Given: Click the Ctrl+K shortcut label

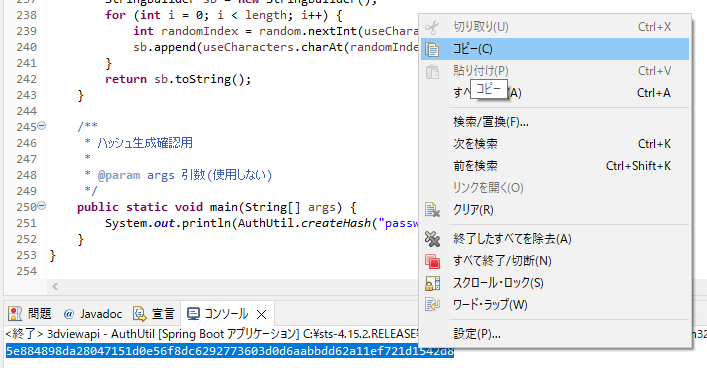Looking at the screenshot, I should [654, 144].
